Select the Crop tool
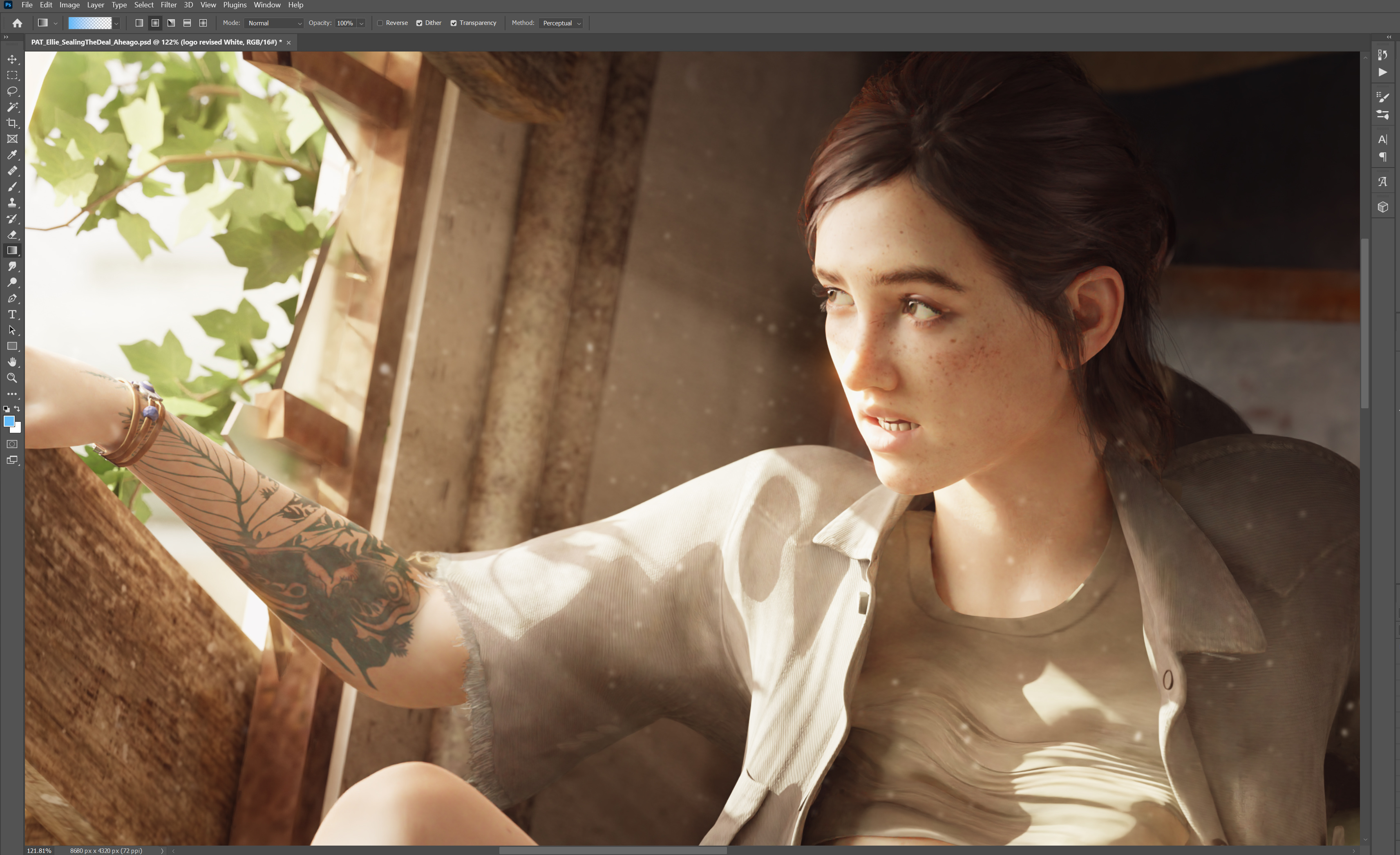The image size is (1400, 855). pos(12,123)
